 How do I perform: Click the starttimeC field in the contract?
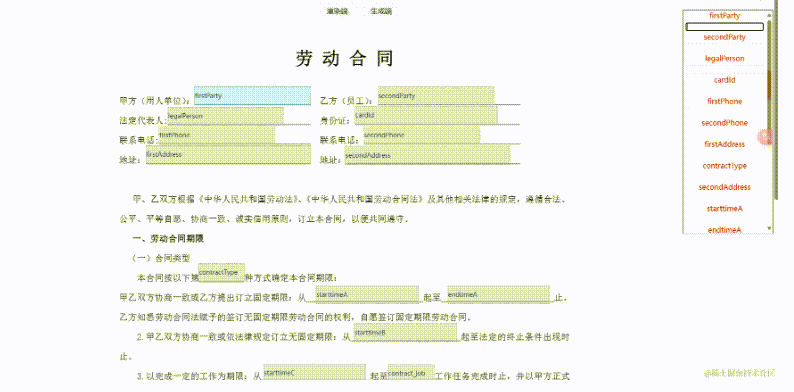point(314,372)
